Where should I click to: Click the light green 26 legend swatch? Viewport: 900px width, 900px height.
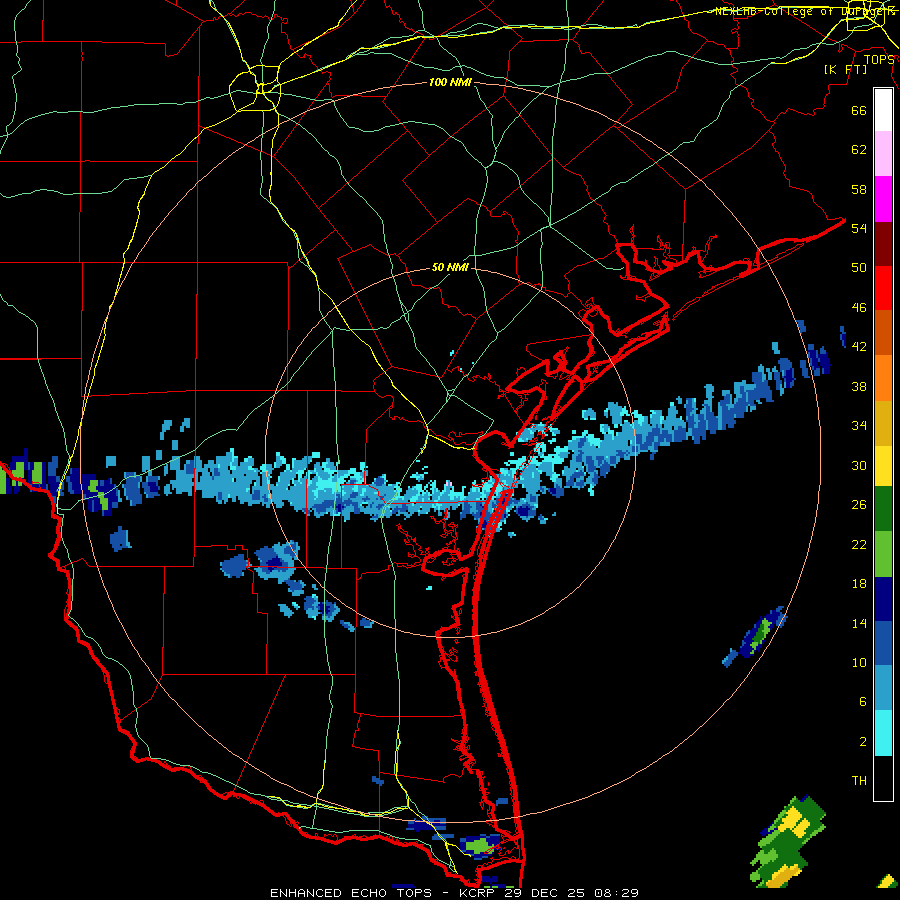883,554
